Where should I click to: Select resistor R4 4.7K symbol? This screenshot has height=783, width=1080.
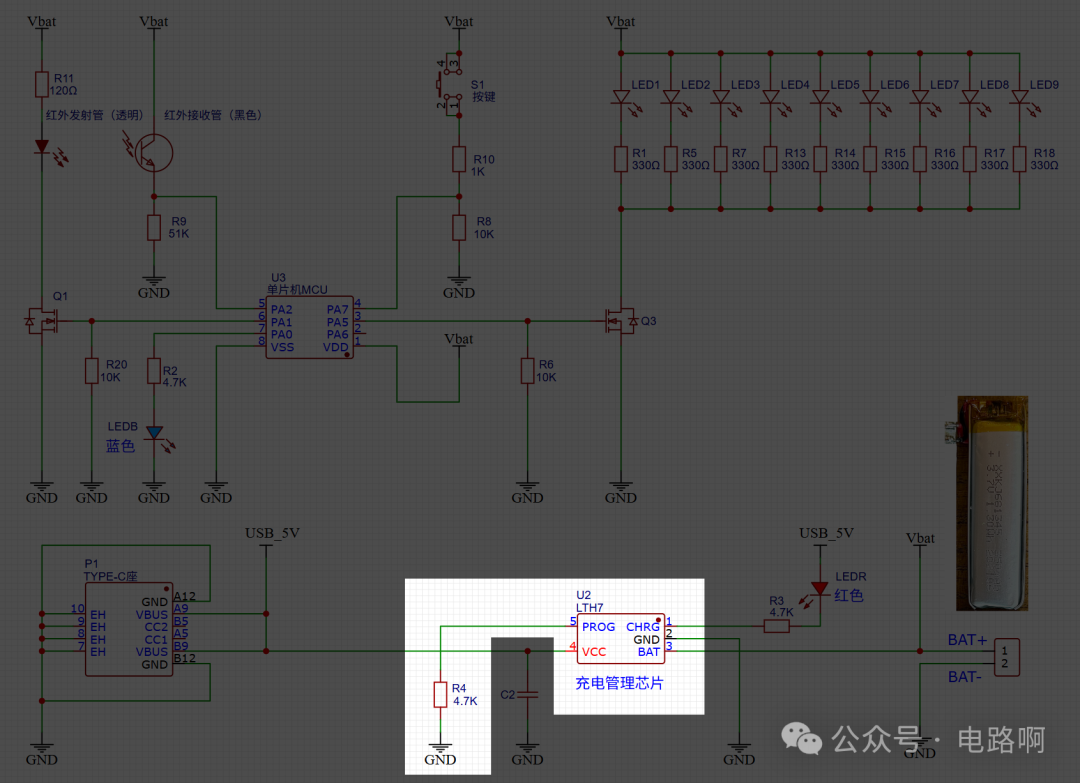440,694
